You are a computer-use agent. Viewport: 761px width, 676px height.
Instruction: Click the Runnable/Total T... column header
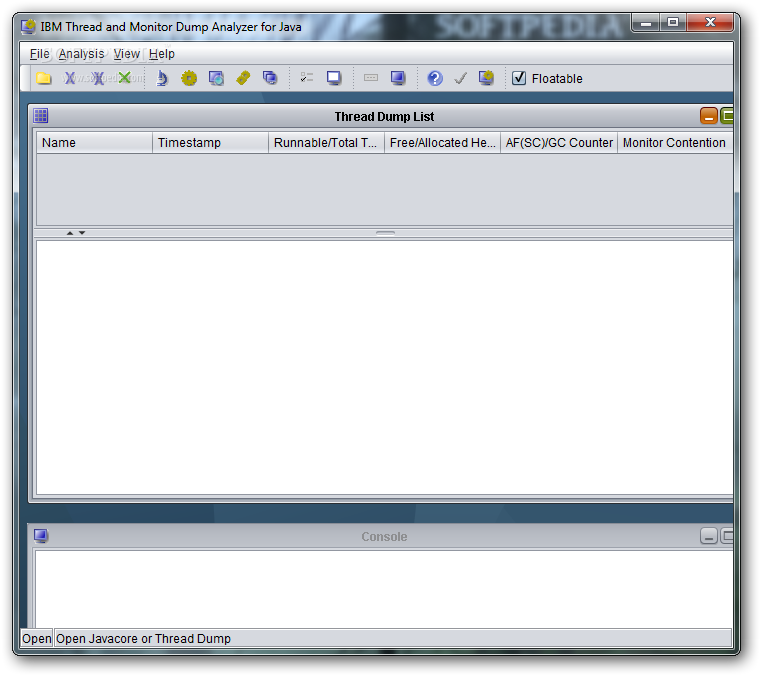tap(327, 143)
